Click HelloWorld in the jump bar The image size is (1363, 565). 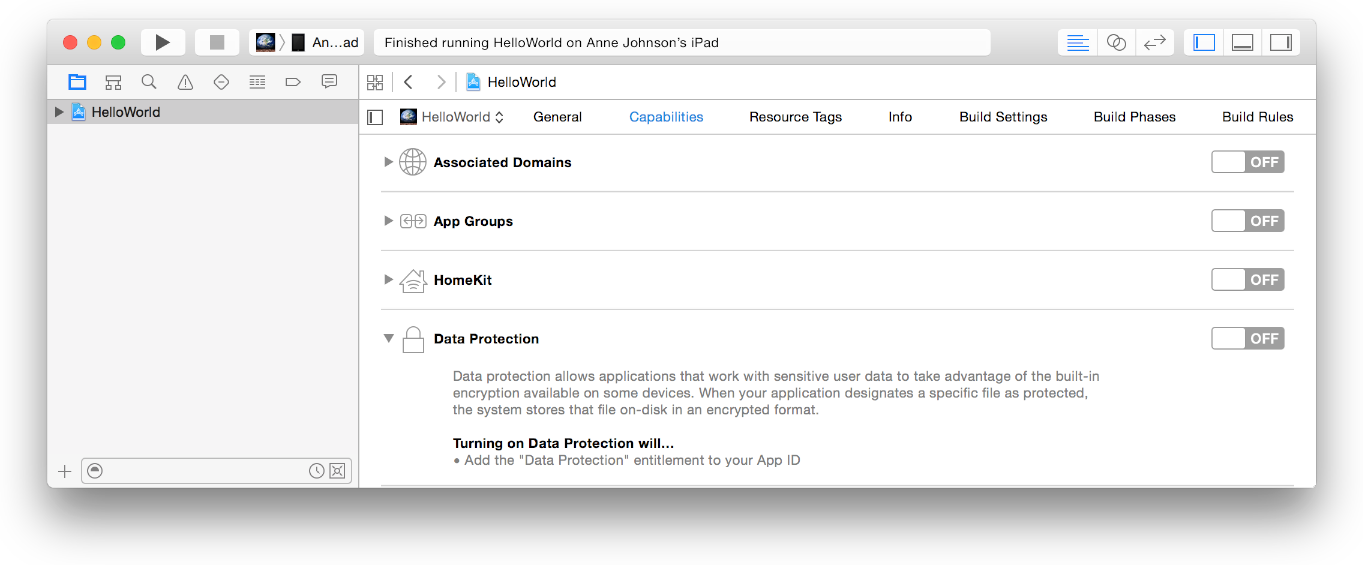point(511,82)
